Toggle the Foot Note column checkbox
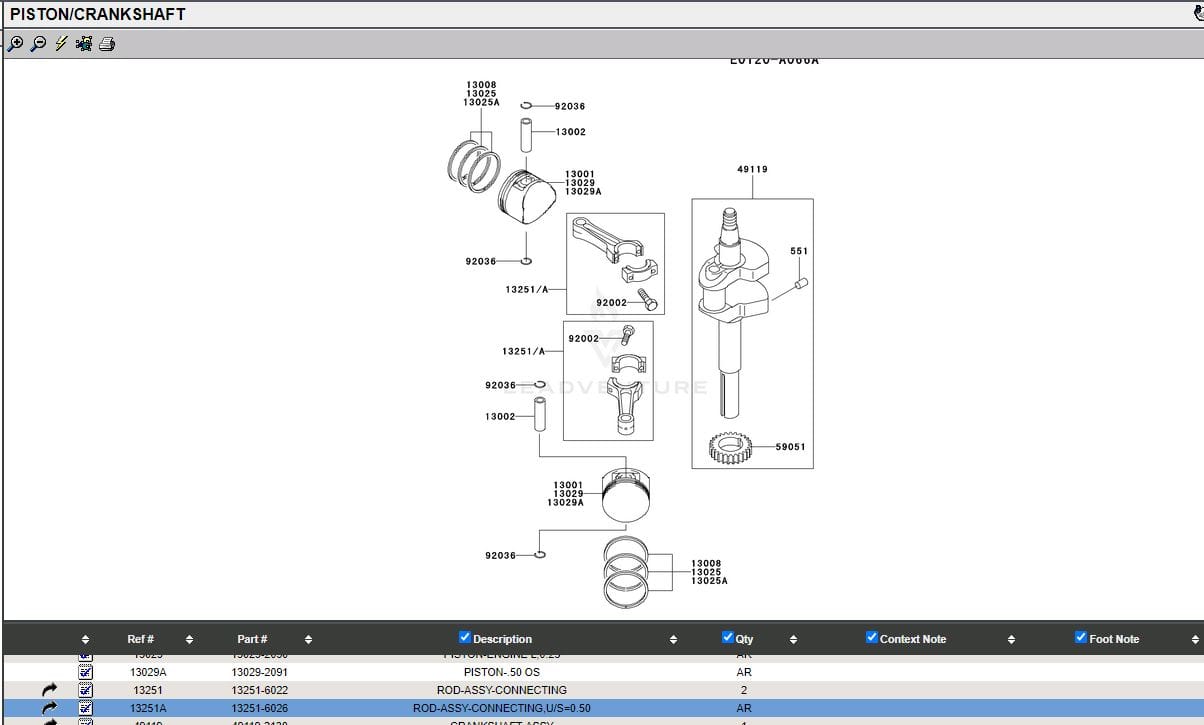1204x725 pixels. [1081, 638]
